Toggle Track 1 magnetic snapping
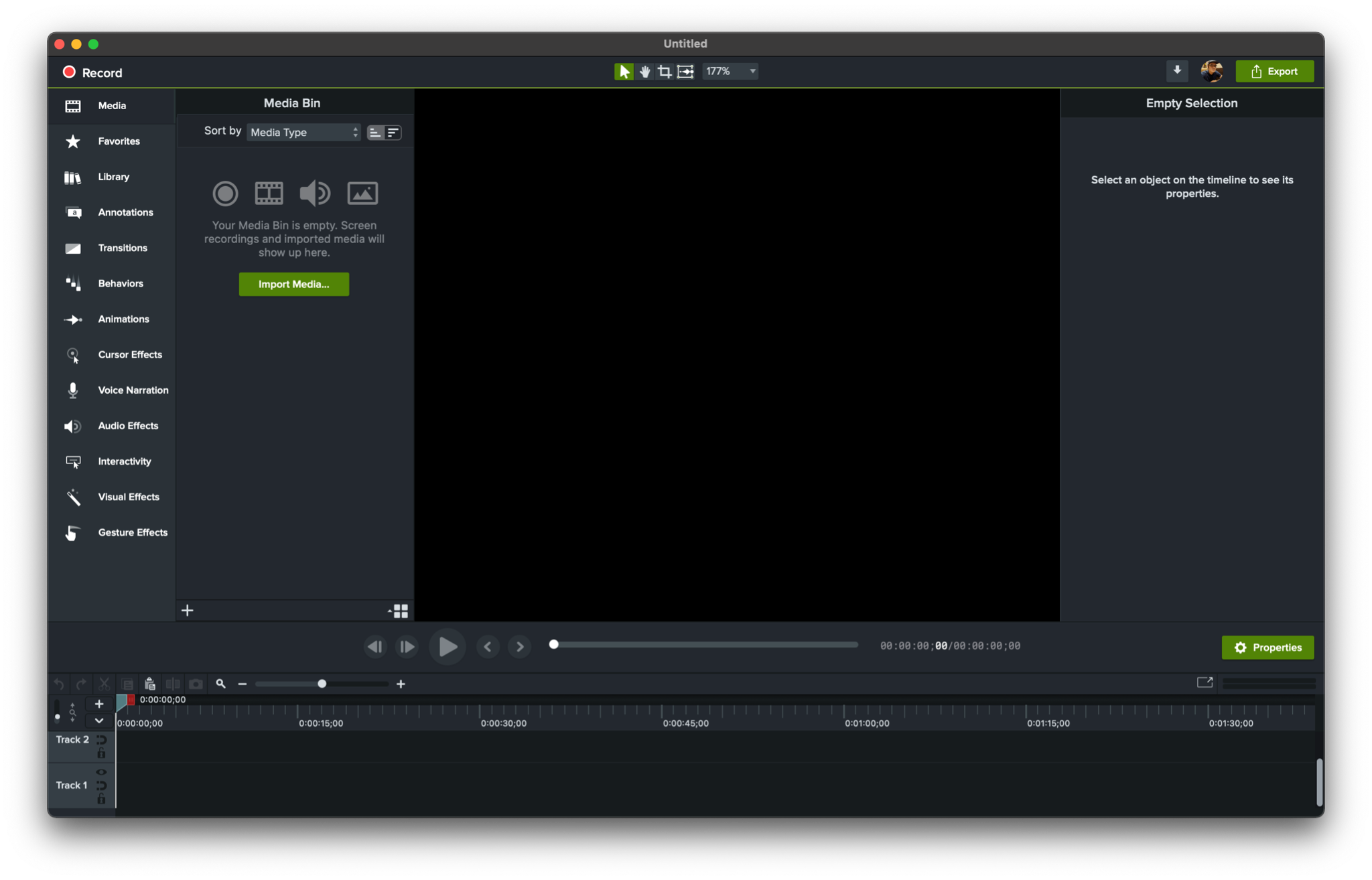Screen dimensions: 1372x880 101,786
